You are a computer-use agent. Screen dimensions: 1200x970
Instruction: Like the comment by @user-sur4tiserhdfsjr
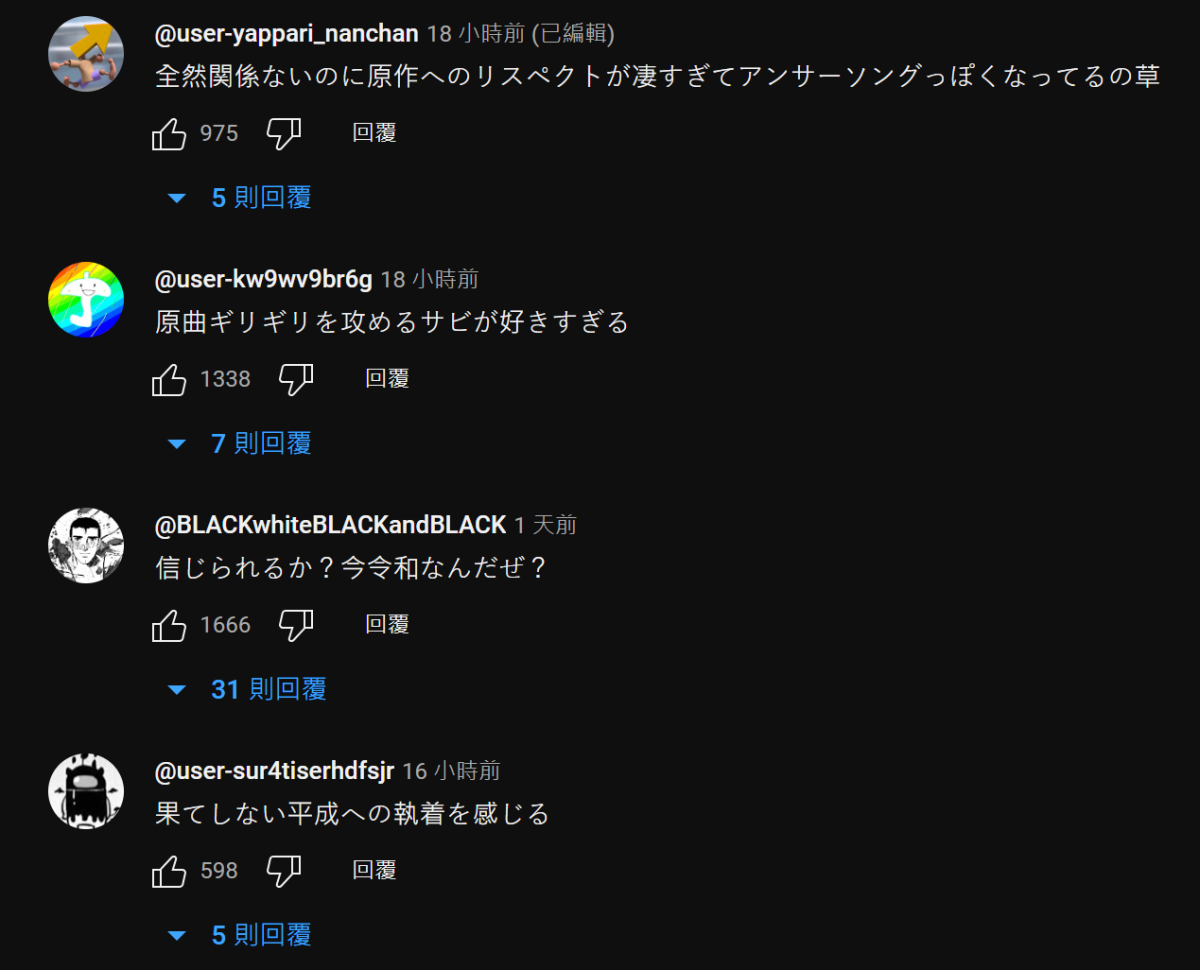(170, 871)
